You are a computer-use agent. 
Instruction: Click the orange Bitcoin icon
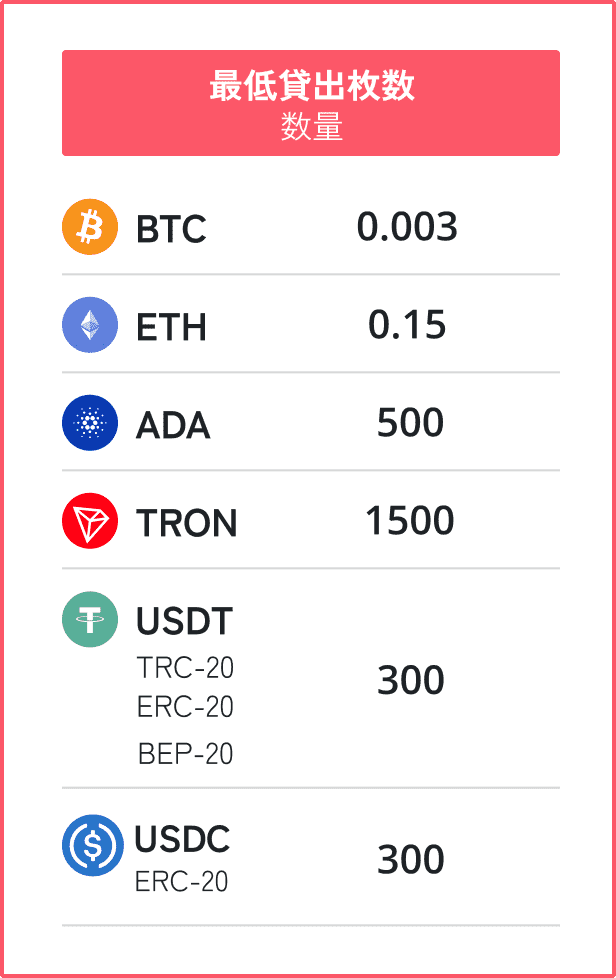[x=90, y=227]
